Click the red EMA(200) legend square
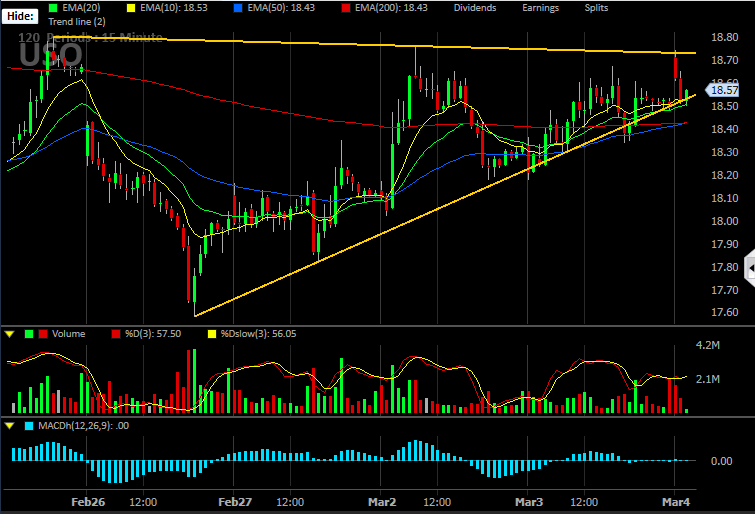 346,8
